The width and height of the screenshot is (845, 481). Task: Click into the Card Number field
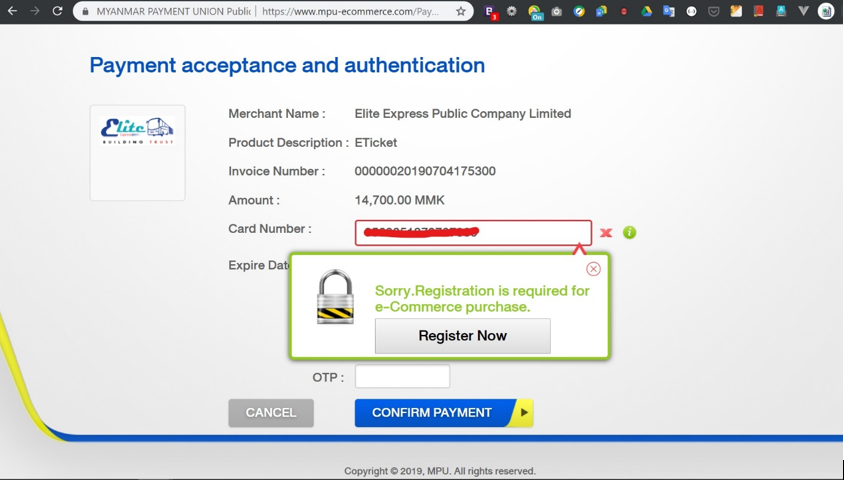coord(473,233)
